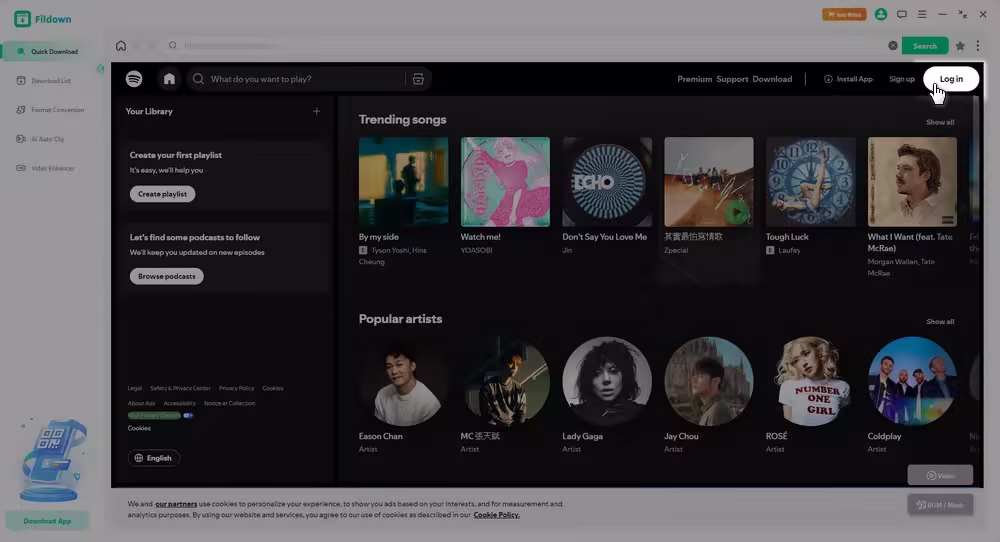Click the Fildown logo icon
Screen dimensions: 1000x542
click(x=22, y=18)
